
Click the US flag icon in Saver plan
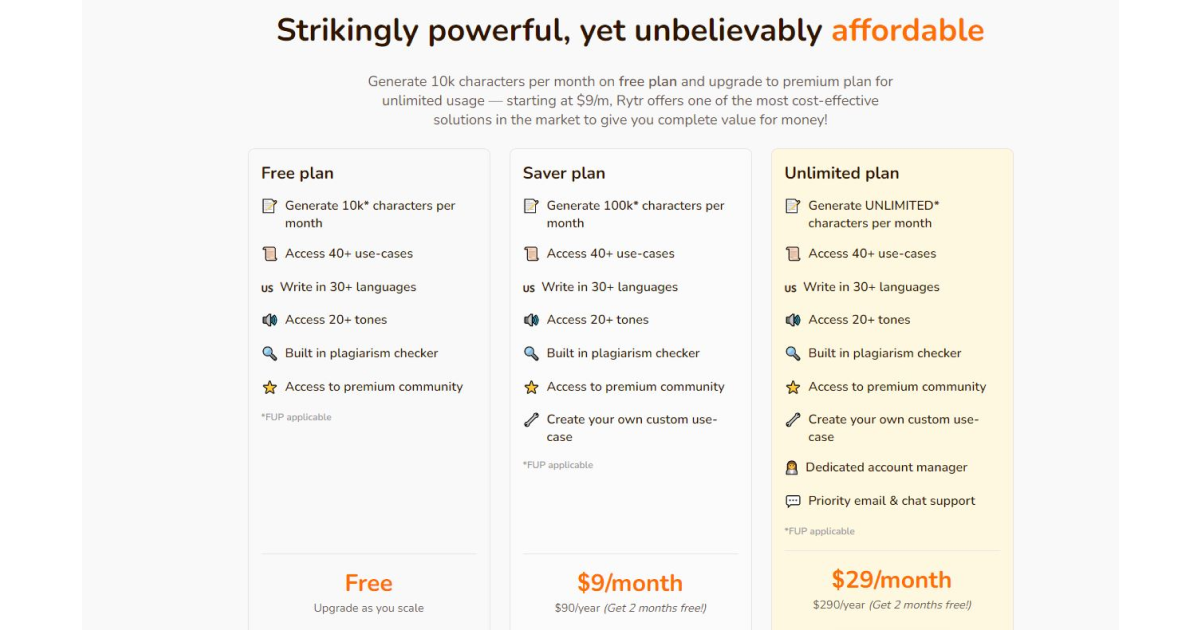click(529, 288)
